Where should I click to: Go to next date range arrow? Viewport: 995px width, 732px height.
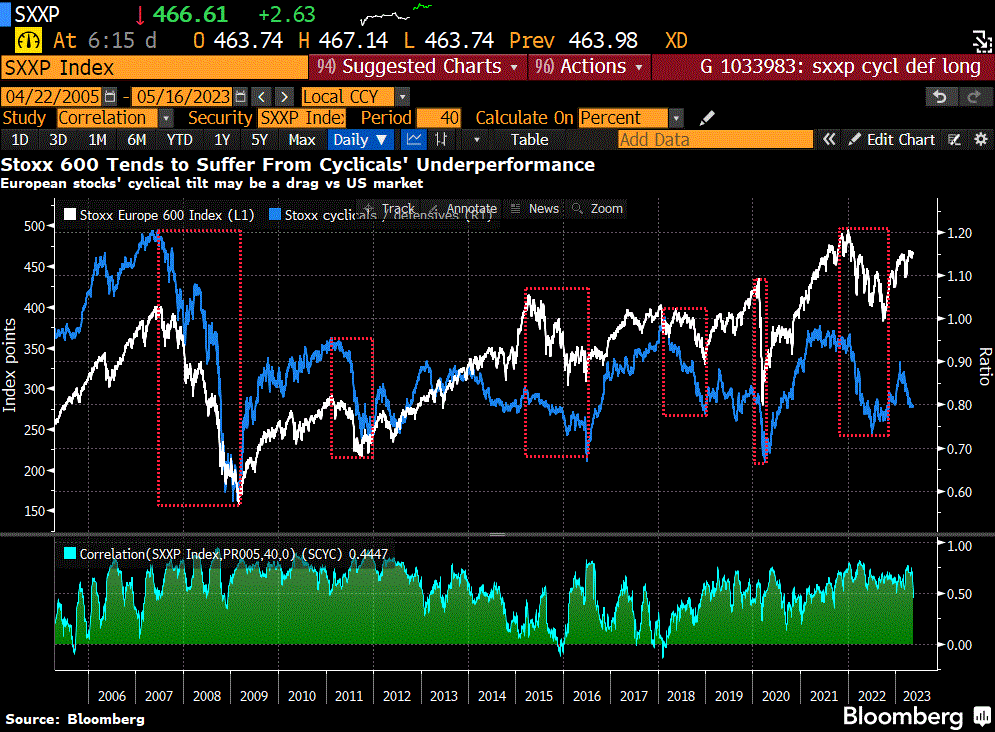tap(284, 96)
